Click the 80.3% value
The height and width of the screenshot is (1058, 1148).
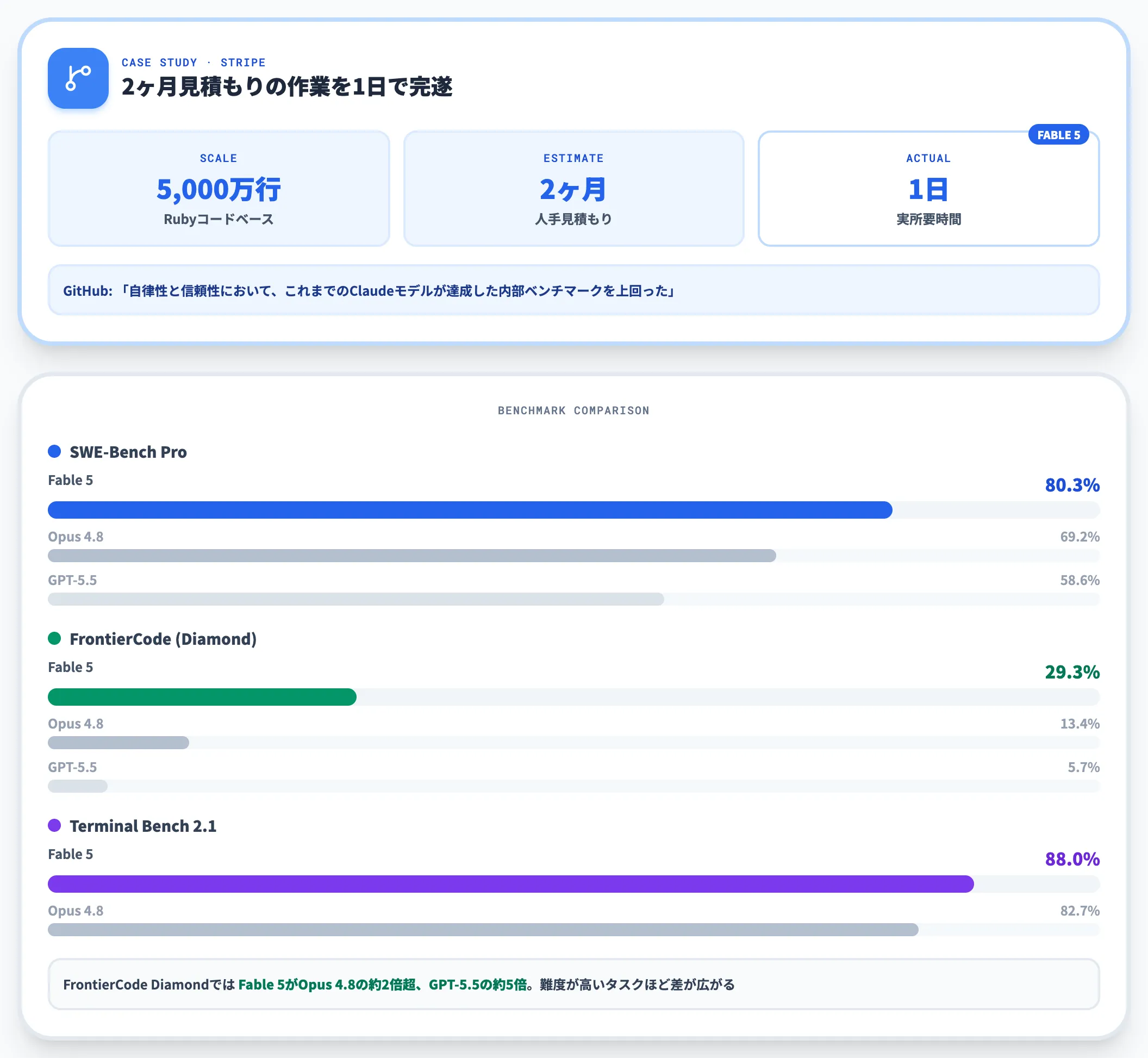pos(1072,485)
